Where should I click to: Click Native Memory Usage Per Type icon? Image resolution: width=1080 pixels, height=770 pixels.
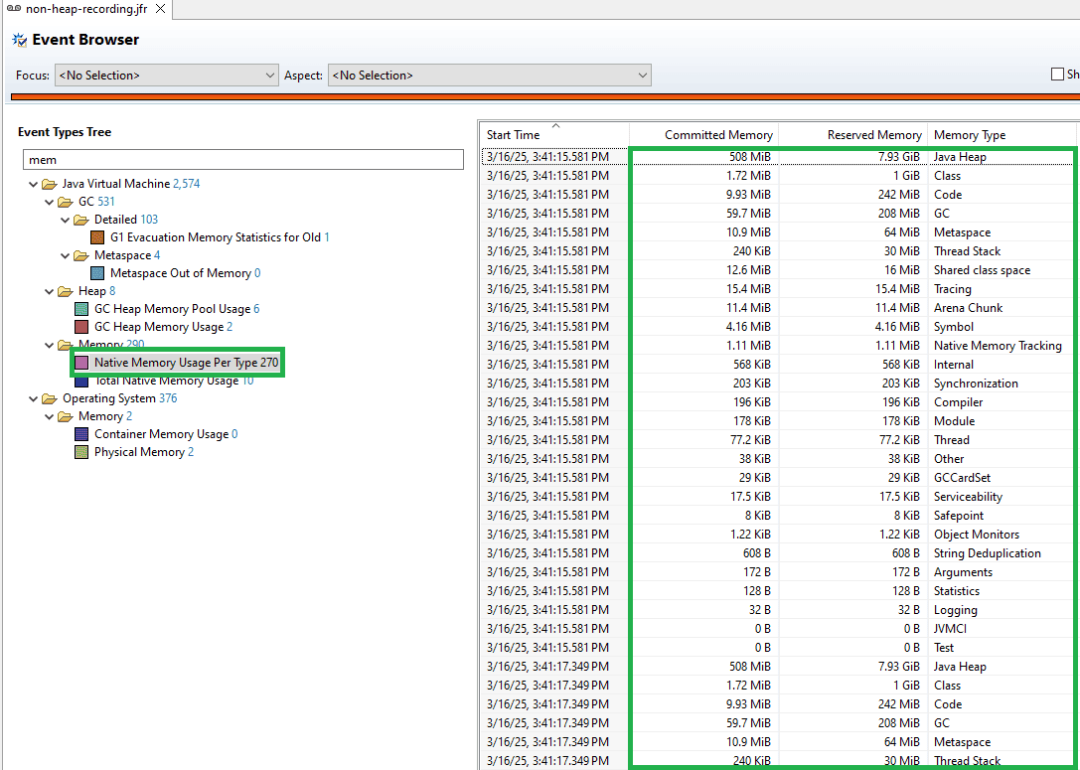coord(81,363)
